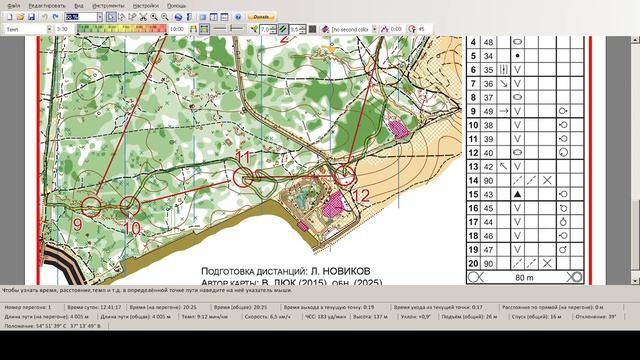Open the globe web map icon

pos(178,17)
